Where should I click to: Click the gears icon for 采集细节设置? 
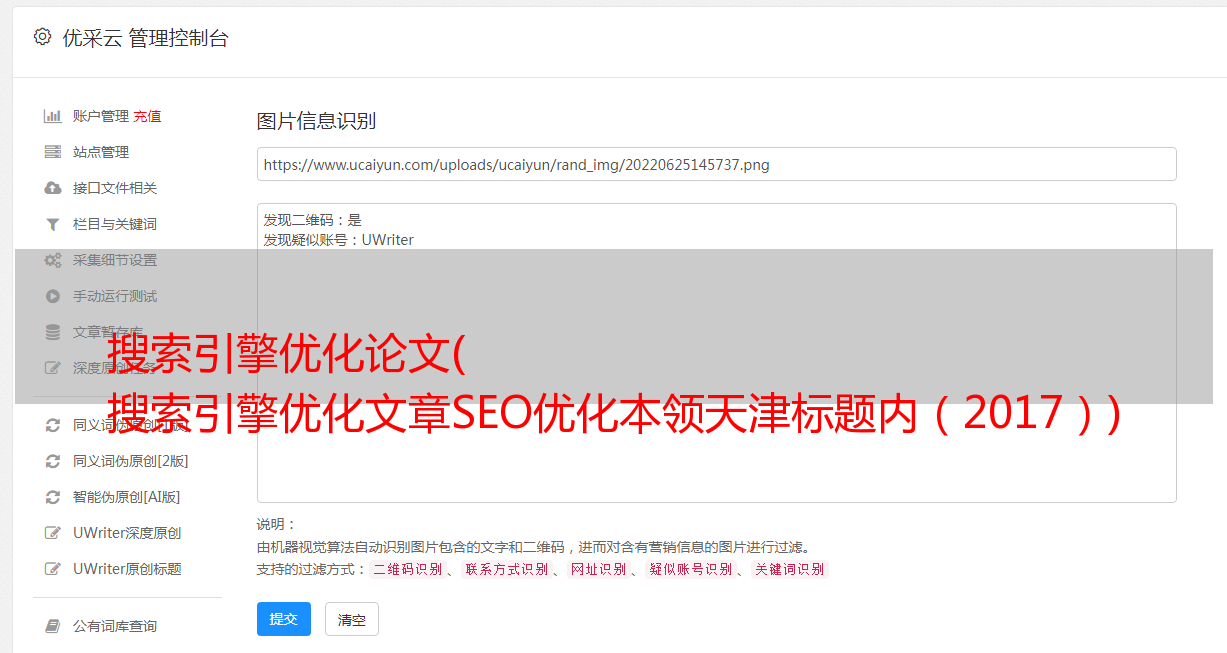coord(53,260)
